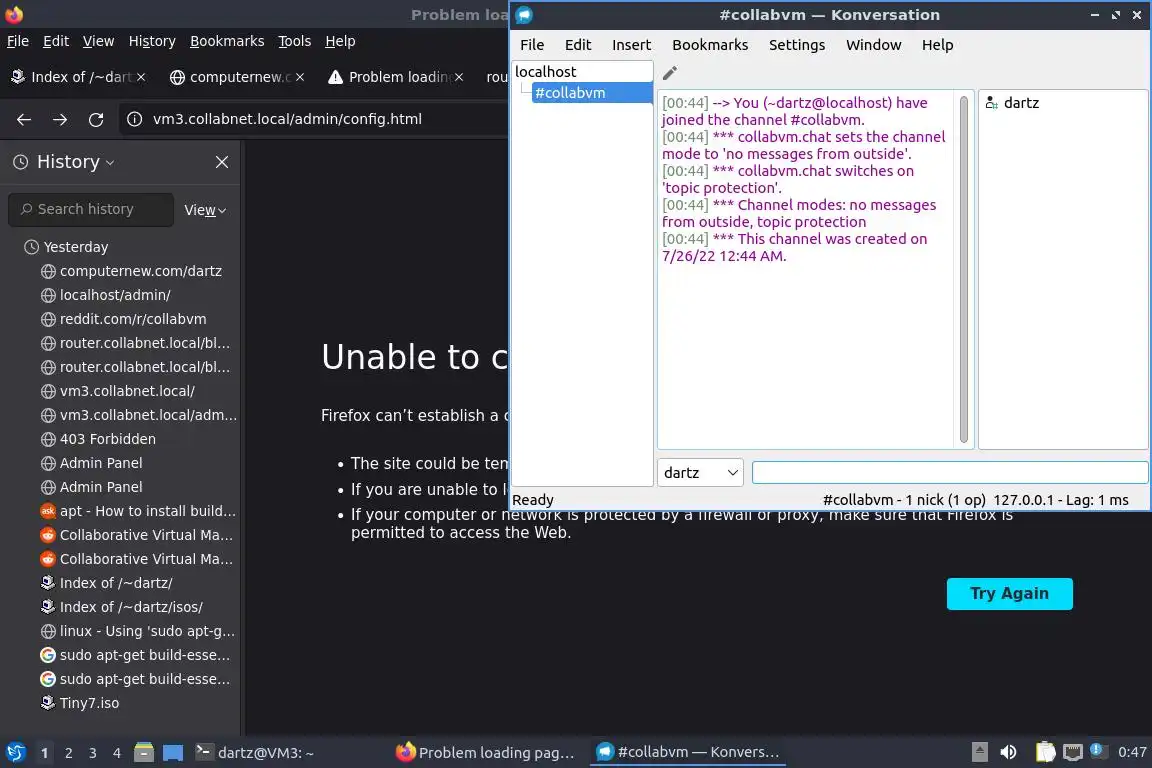Click the network monitor tray icon

[1073, 752]
